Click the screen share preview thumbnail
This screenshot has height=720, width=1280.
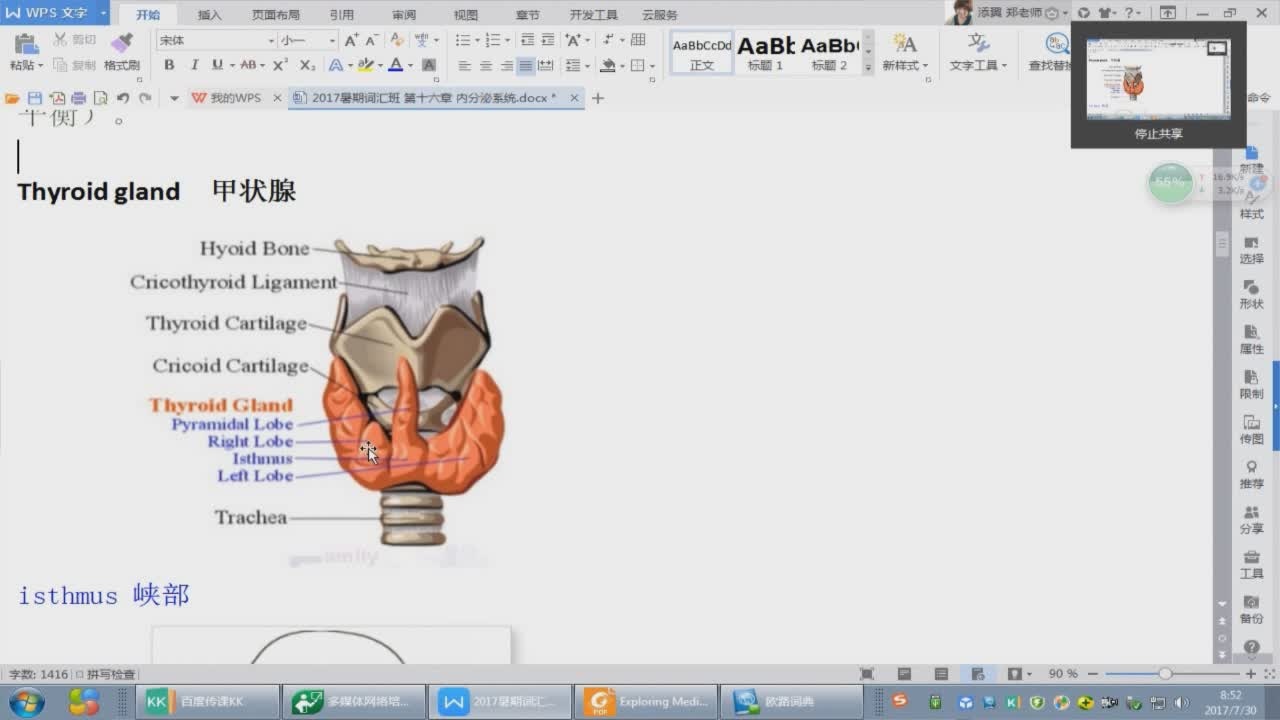pos(1158,80)
